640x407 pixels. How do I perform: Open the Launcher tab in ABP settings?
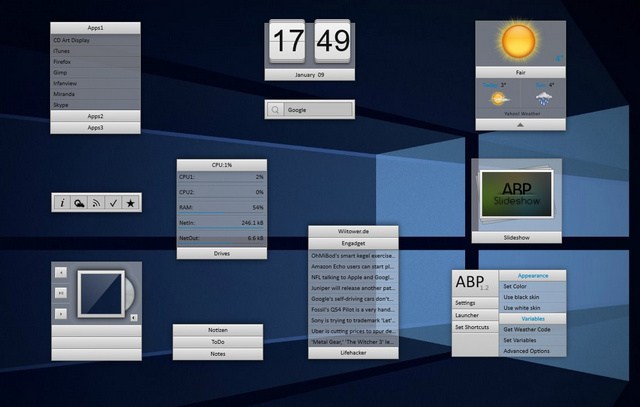pos(466,315)
